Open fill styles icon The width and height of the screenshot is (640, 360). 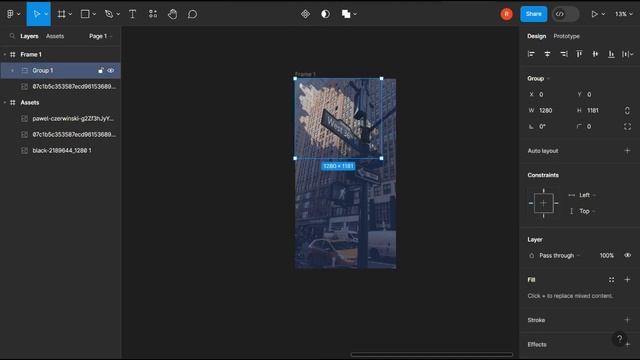coord(611,280)
